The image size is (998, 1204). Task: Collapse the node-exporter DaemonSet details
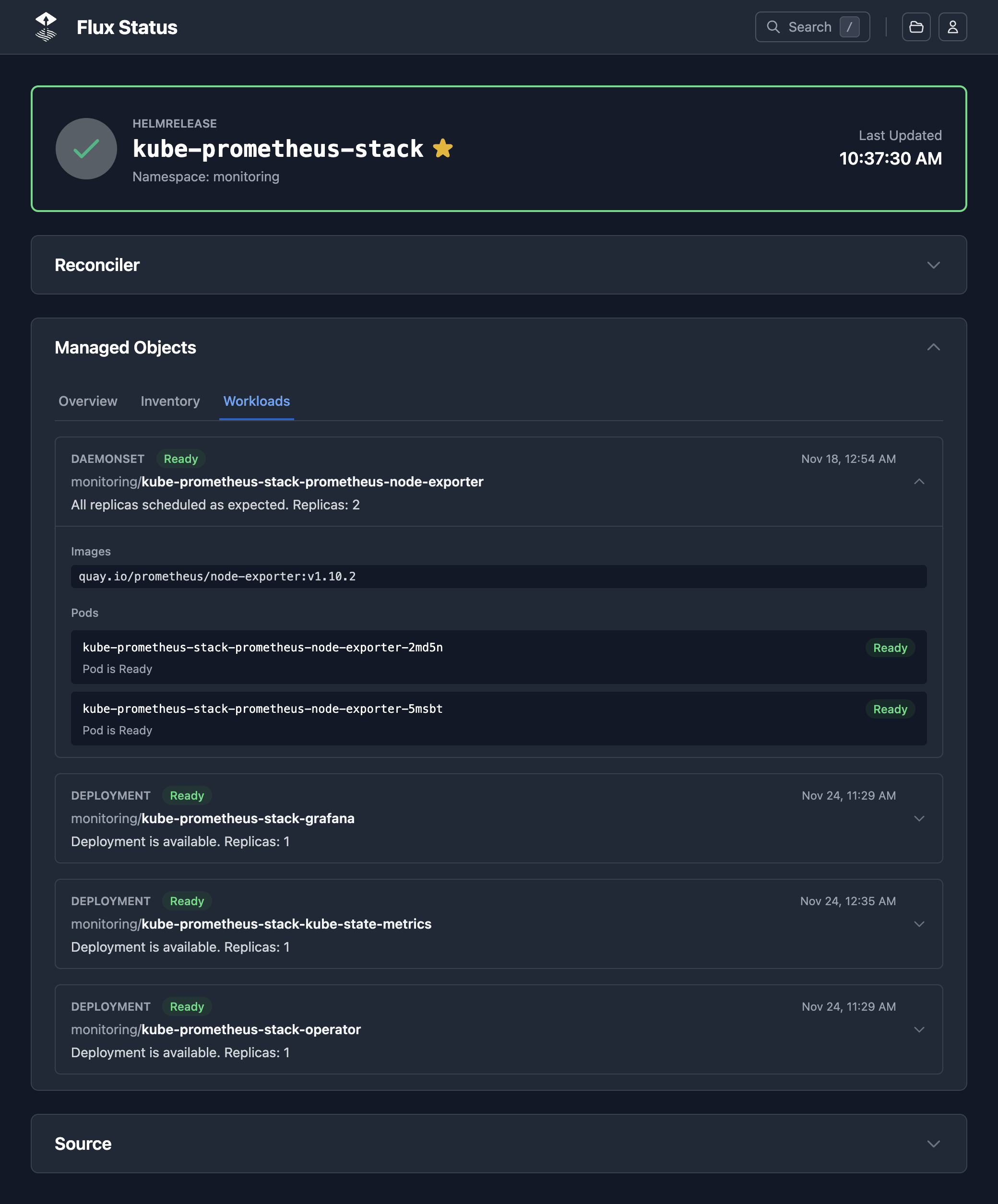pyautogui.click(x=920, y=482)
